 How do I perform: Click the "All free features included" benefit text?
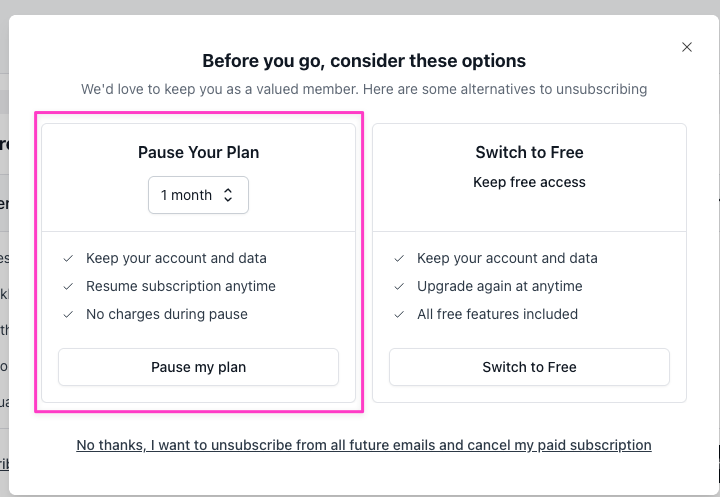(x=498, y=314)
